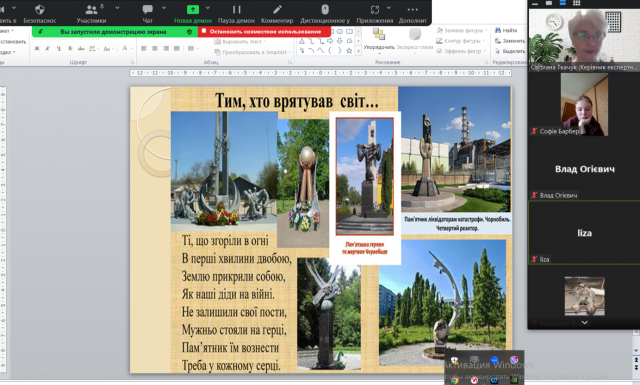Viewport: 640px width, 385px height.
Task: Open font color A picker
Action: pyautogui.click(x=126, y=49)
